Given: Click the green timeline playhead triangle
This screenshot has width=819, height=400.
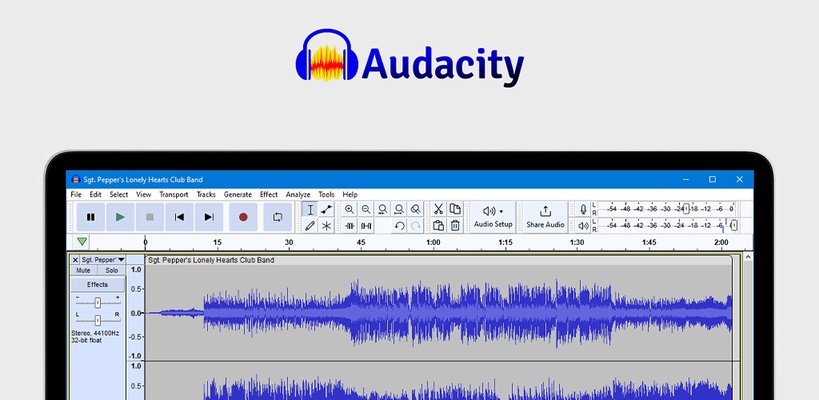Looking at the screenshot, I should coord(82,241).
